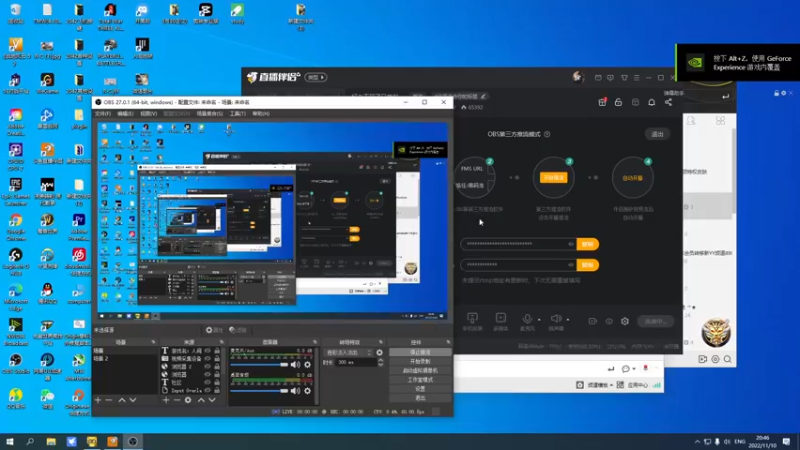Move OBS scene up with arrow
Screen dimensions: 800x450
tap(122, 401)
